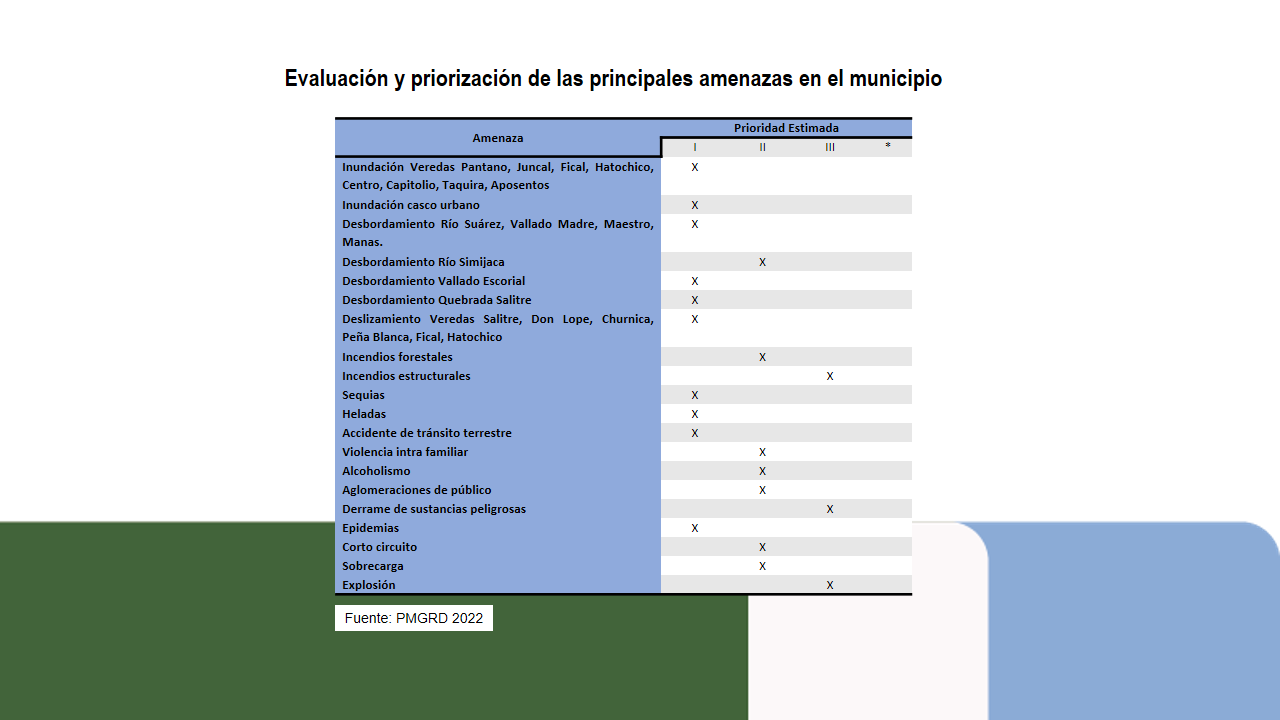
Task: Click the X mark for Sobrecarga
Action: 762,566
